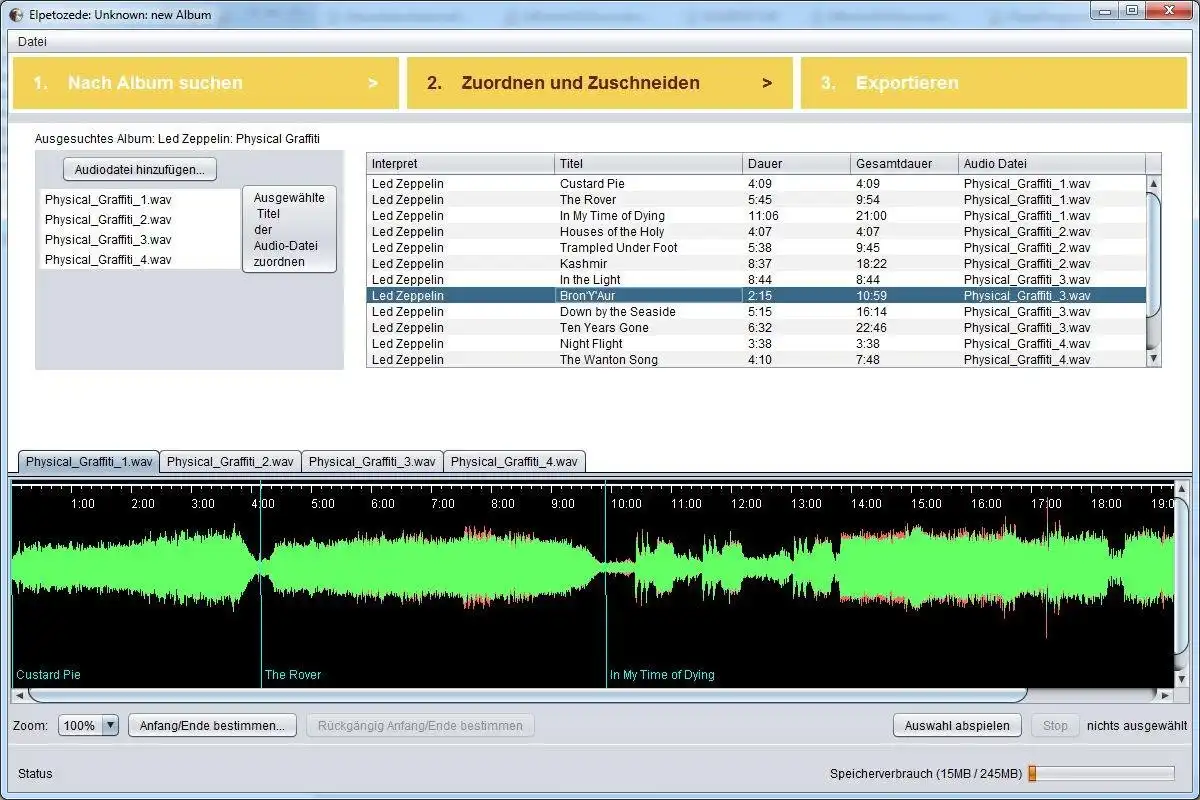Select In the Light track row

coord(756,280)
